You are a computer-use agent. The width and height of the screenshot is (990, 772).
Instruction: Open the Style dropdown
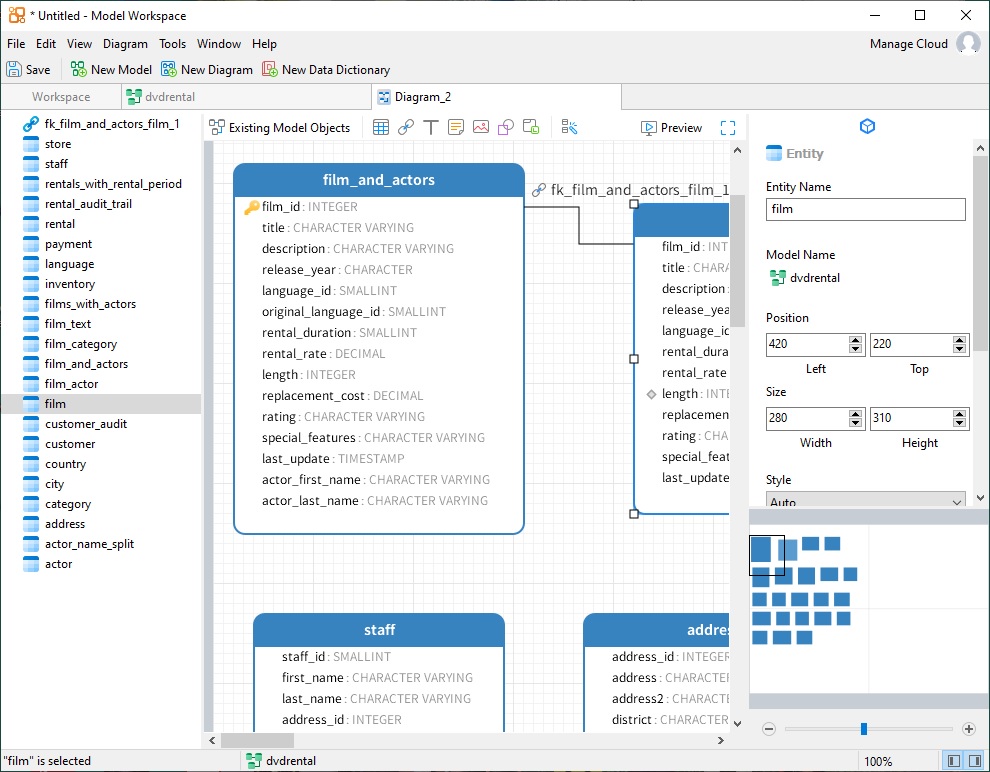point(865,500)
